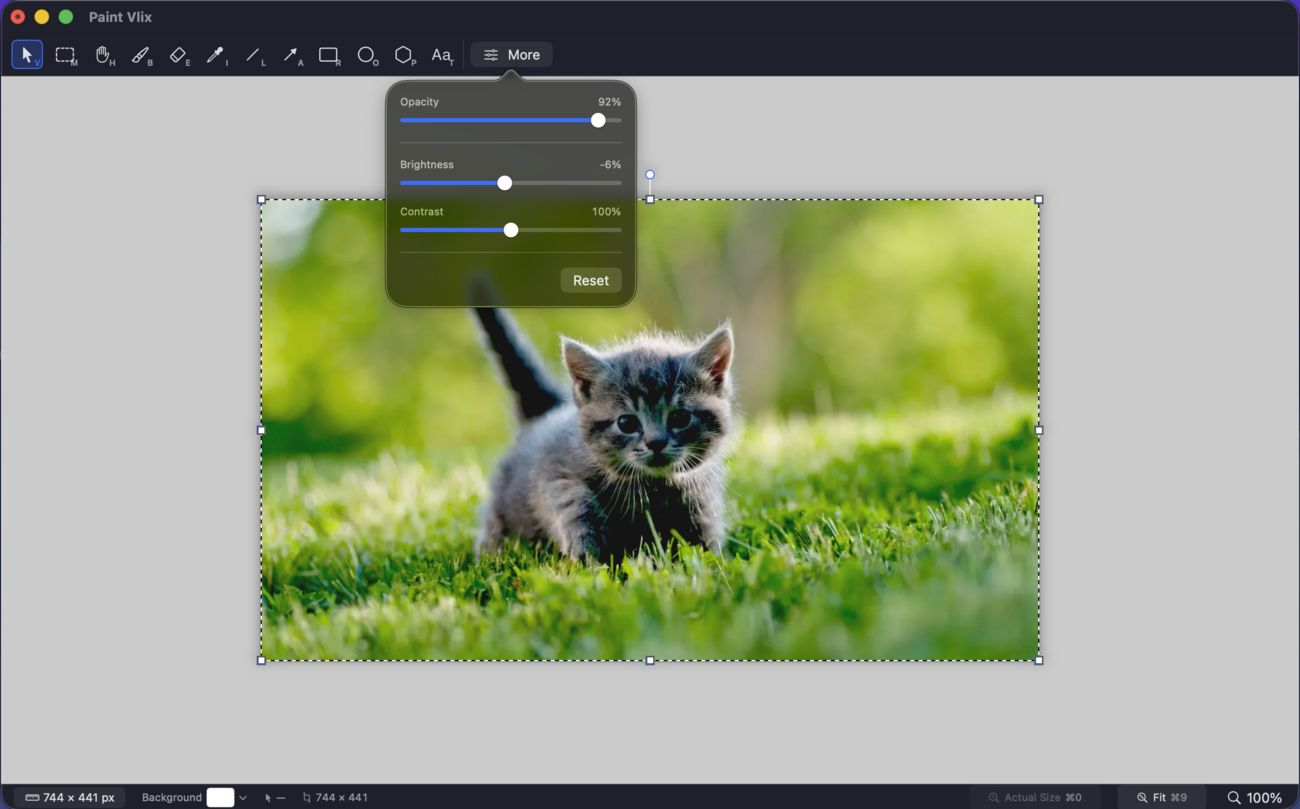Screen dimensions: 1300x809
Task: Click the Opacity 92% value
Action: 609,102
